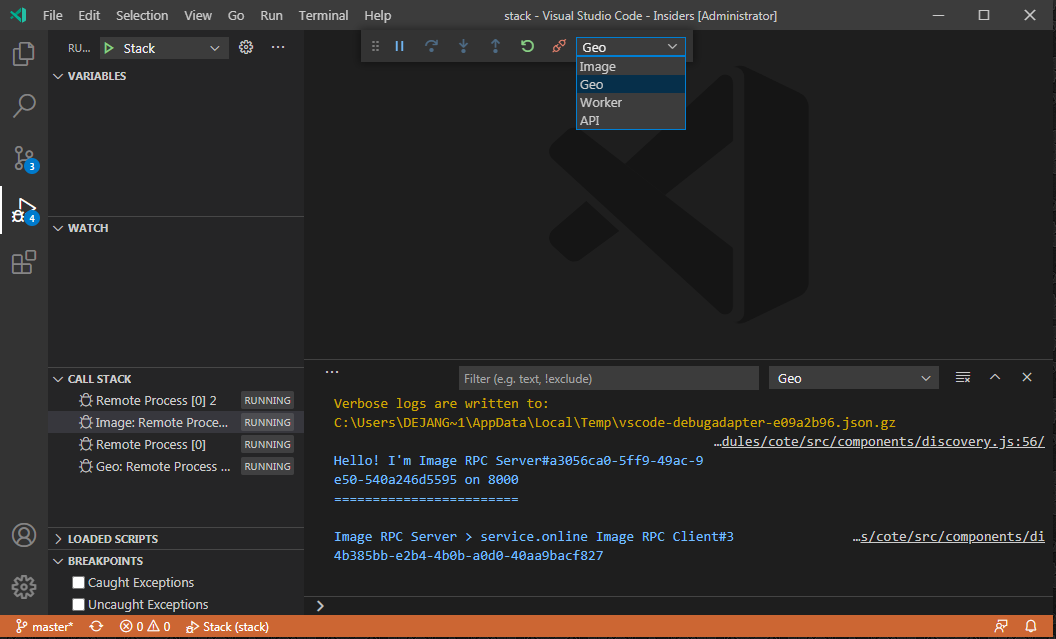Viewport: 1056px width, 639px height.
Task: Step out of the current function
Action: point(495,46)
